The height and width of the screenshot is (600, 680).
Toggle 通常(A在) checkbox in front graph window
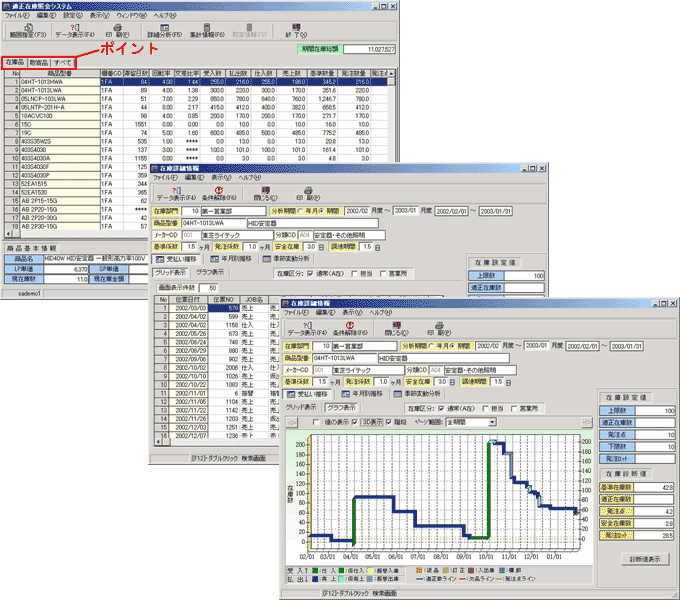(441, 408)
